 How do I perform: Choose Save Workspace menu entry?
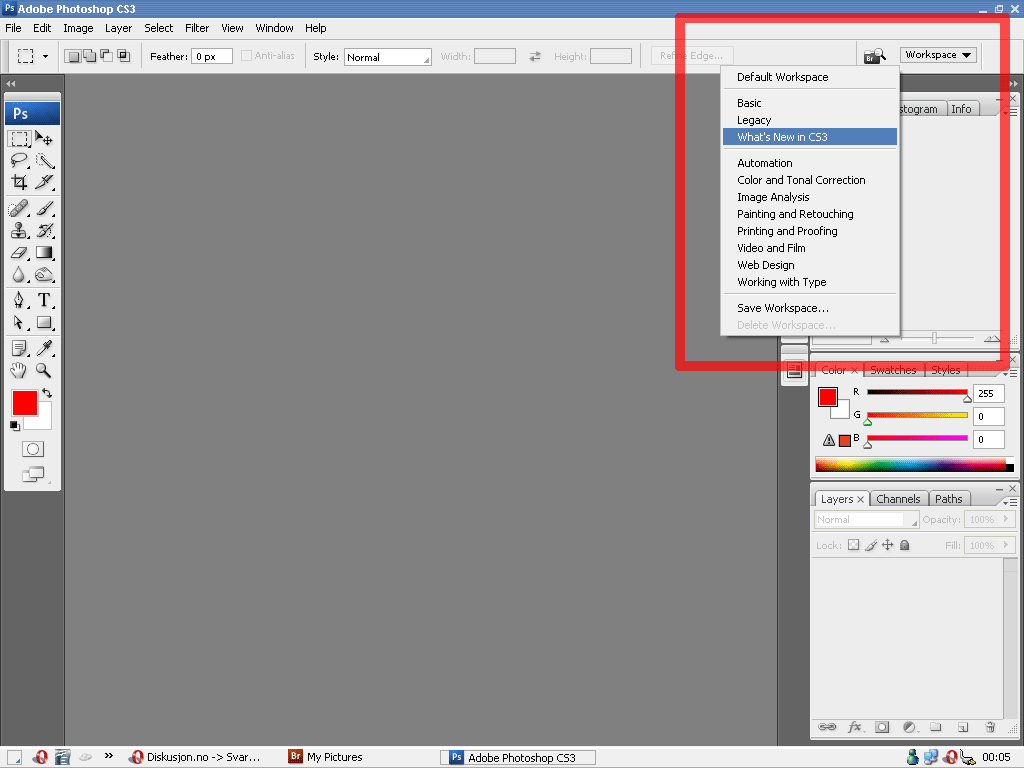(810, 308)
